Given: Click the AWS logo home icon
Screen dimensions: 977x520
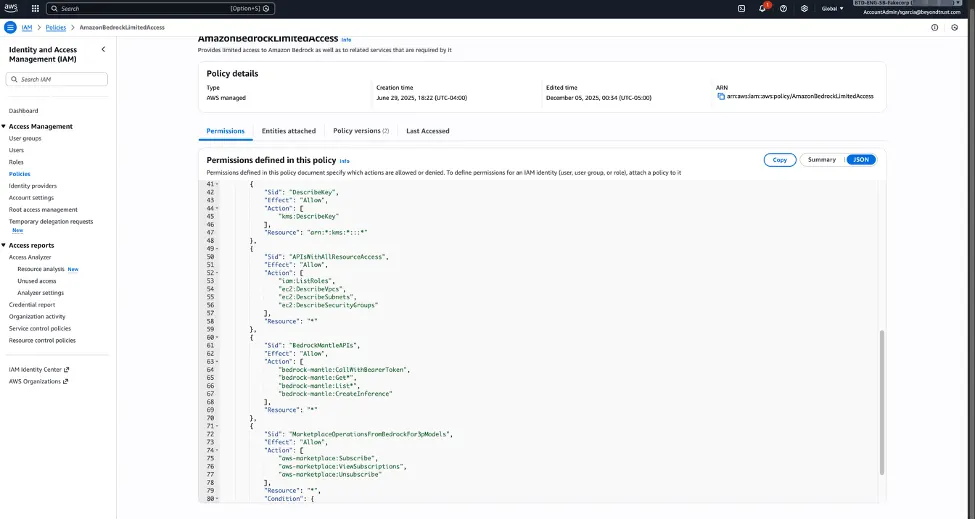Looking at the screenshot, I should click(x=11, y=9).
